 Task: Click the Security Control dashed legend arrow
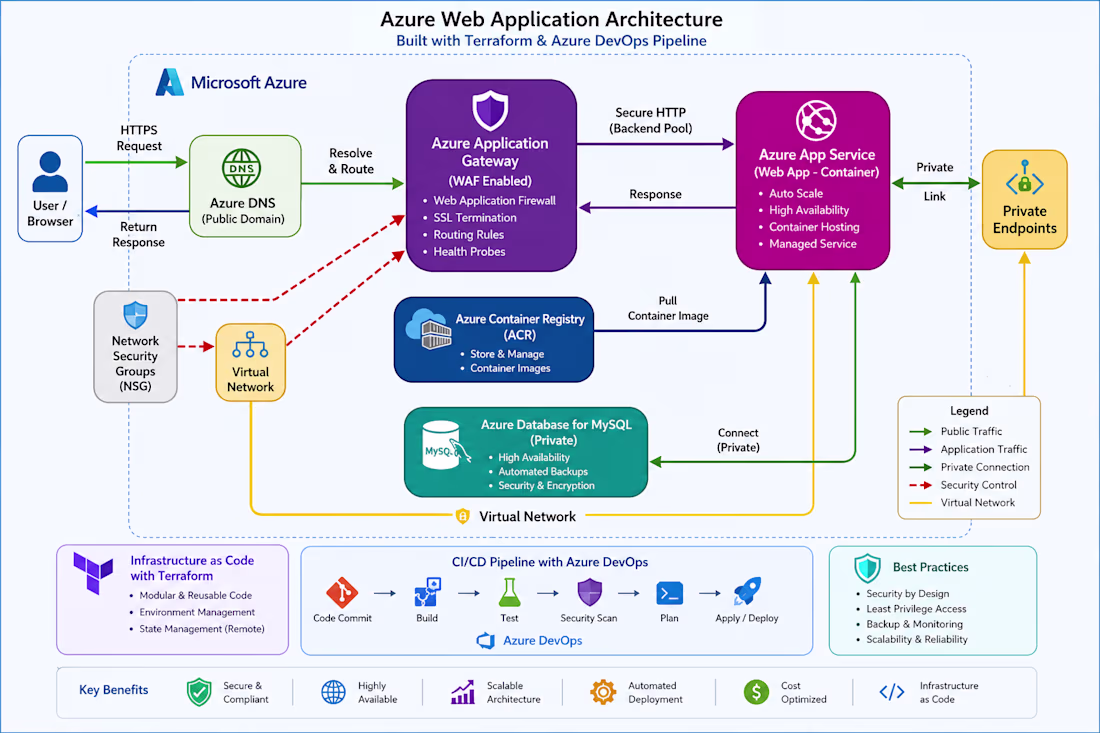[920, 485]
